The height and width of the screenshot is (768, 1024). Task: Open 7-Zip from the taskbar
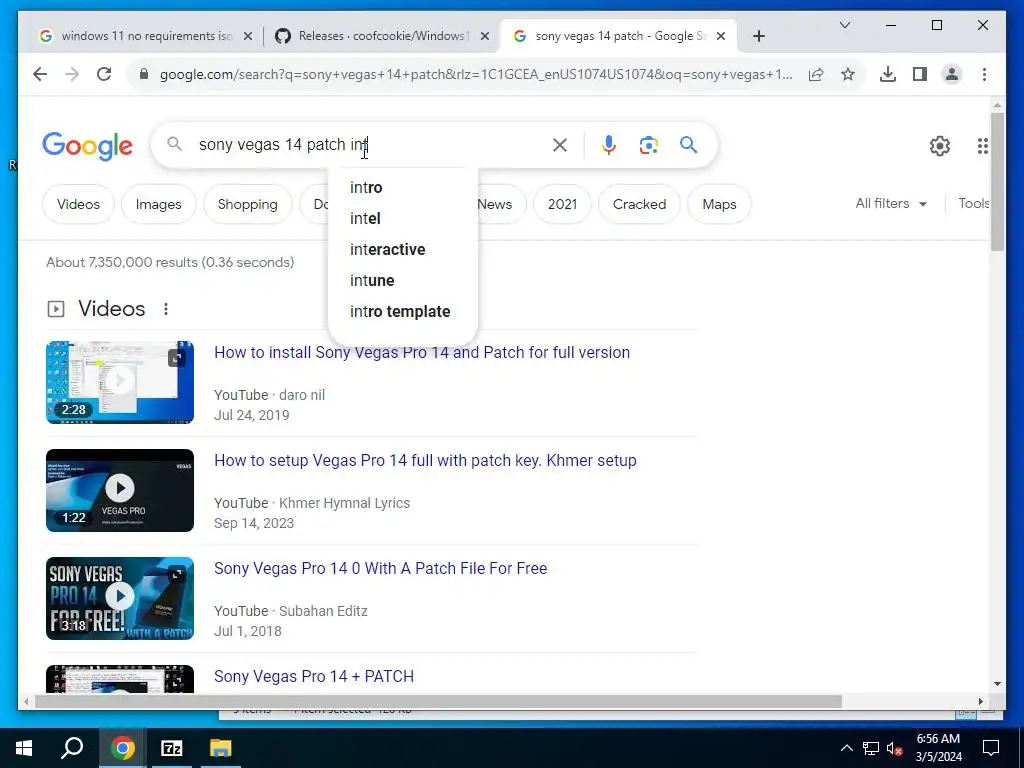tap(172, 748)
